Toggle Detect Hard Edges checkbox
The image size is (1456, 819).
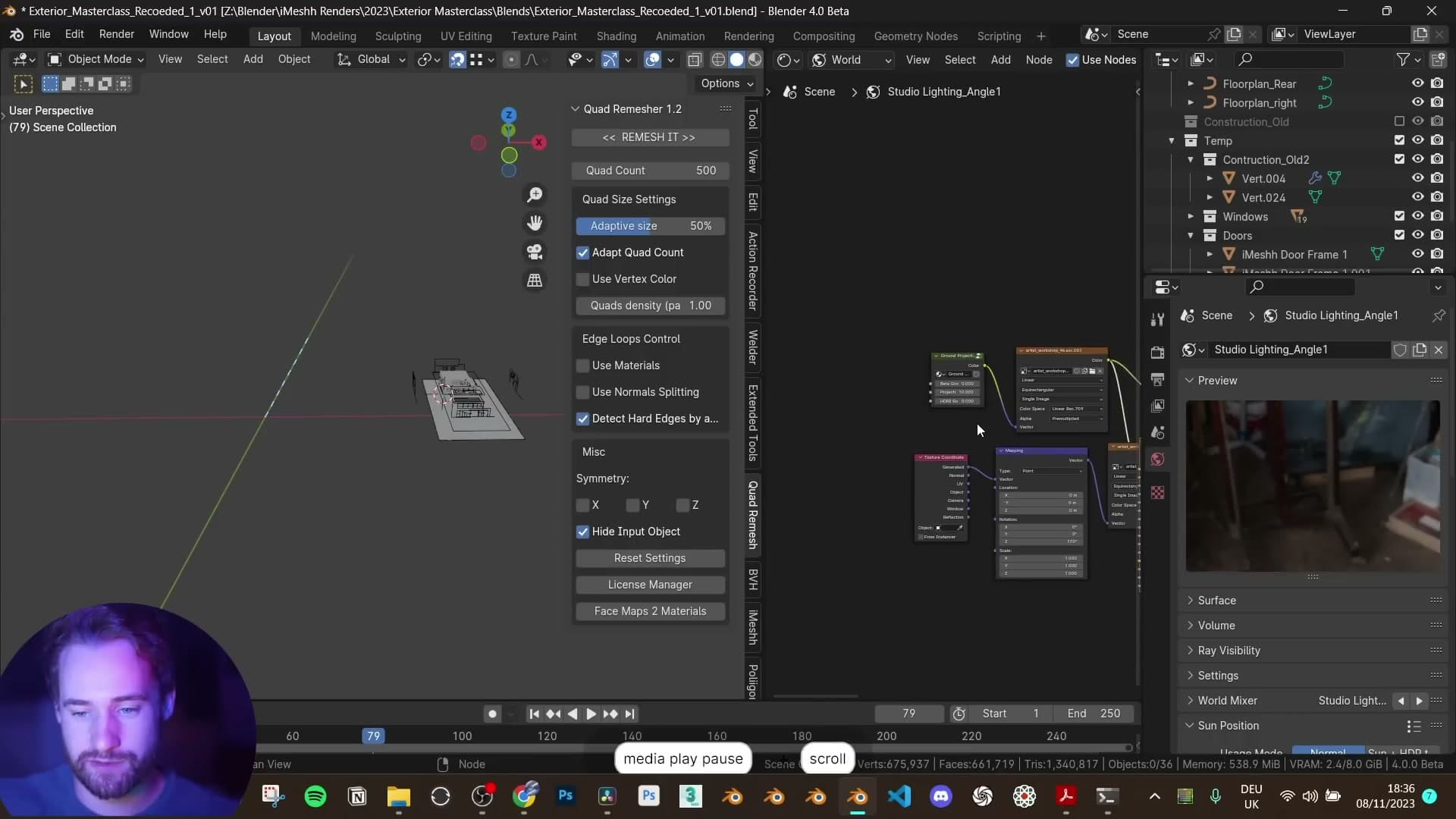pos(582,419)
